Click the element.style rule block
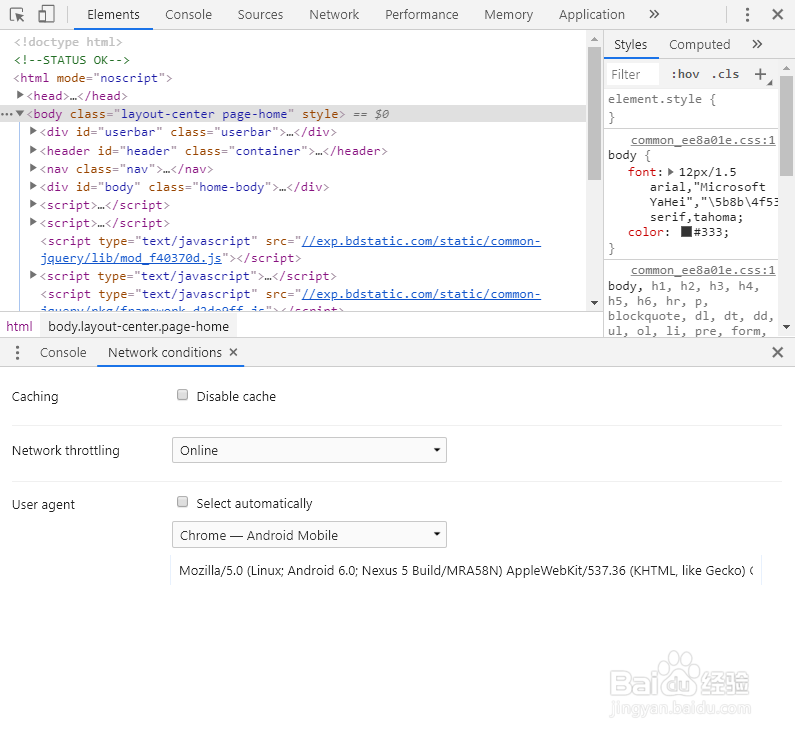Viewport: 795px width, 736px height. (692, 108)
